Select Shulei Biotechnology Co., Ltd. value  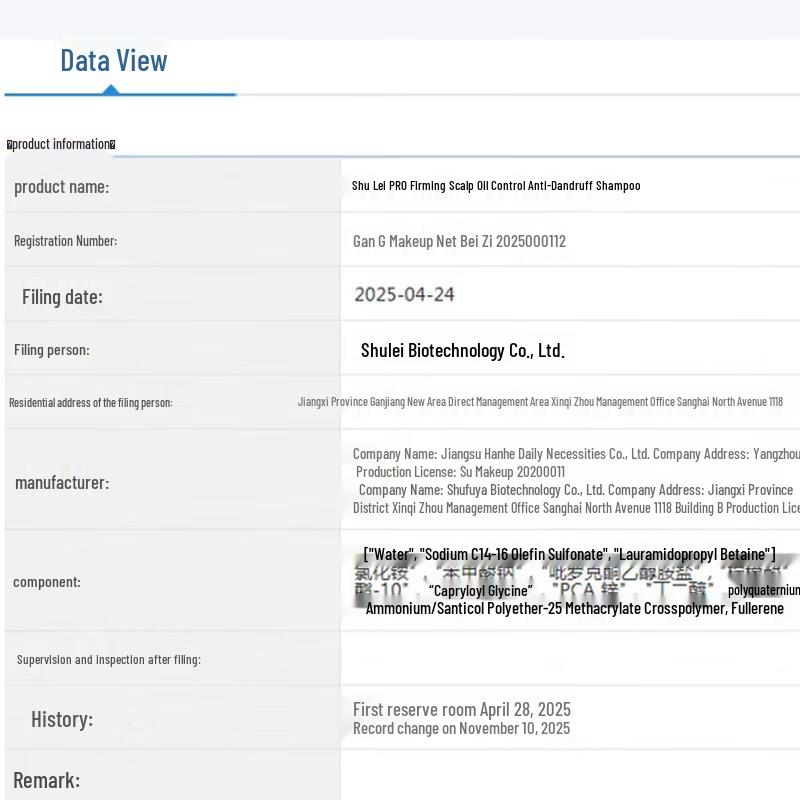click(462, 351)
